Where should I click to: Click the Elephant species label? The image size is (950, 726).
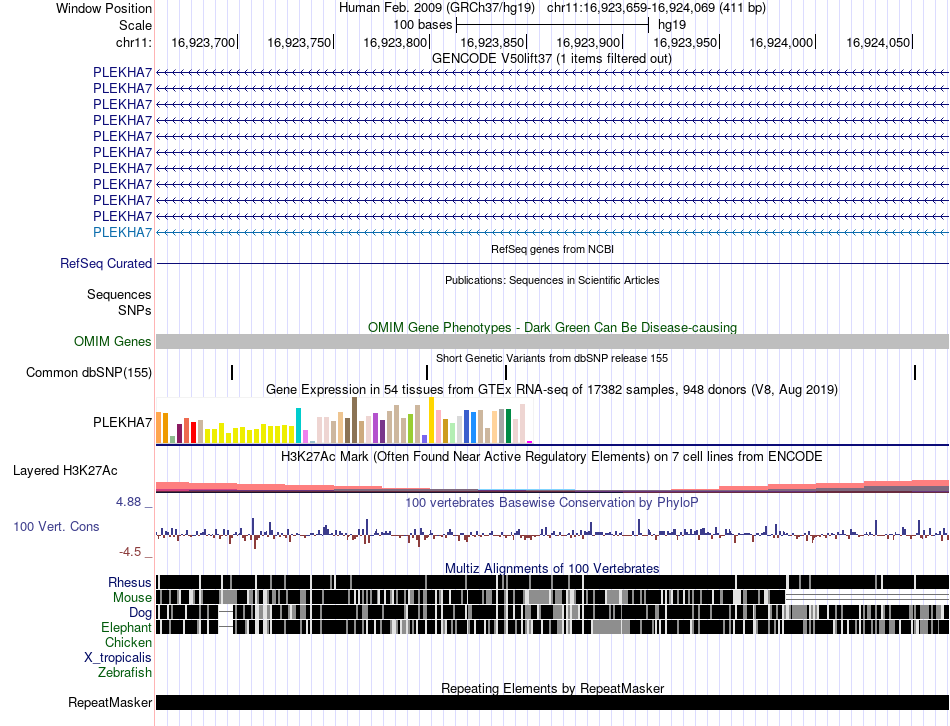[126, 627]
